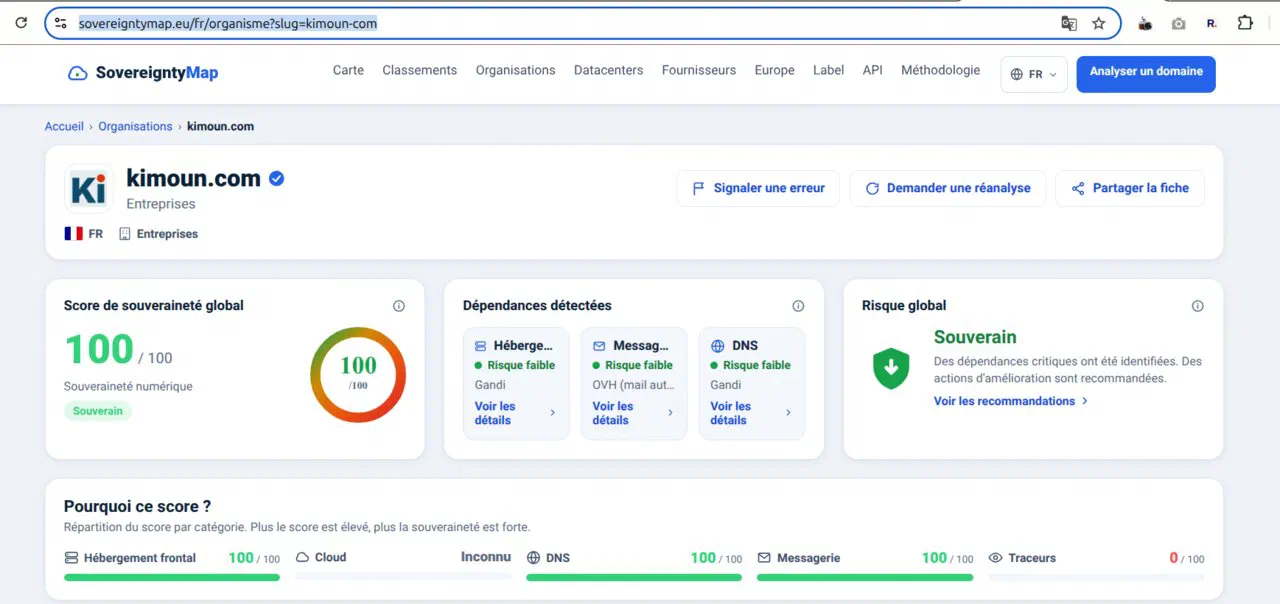Click the DNS globe icon in score breakdown
Screen dimensions: 1280x604
pos(533,558)
